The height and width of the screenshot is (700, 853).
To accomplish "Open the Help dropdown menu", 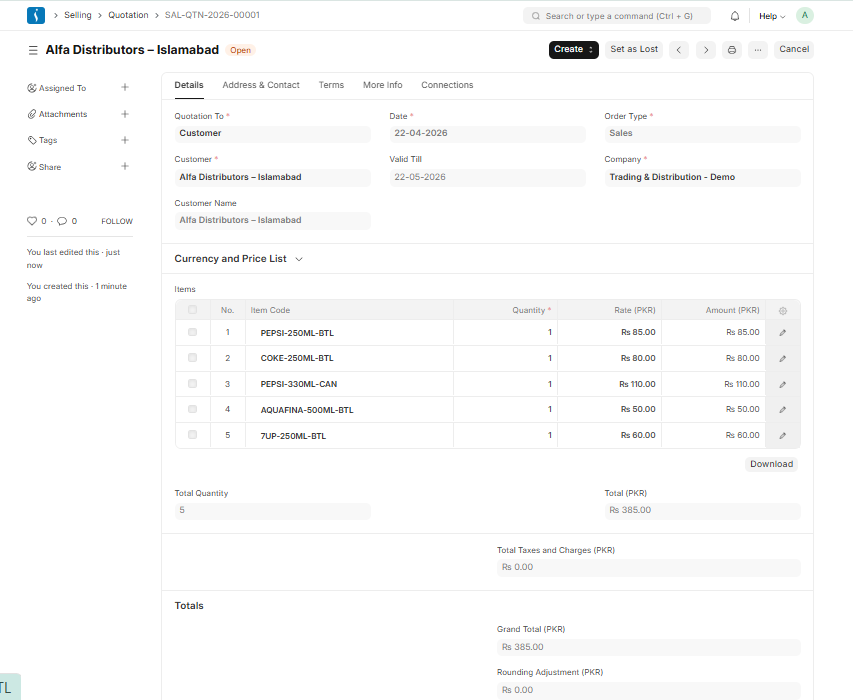I will 770,15.
